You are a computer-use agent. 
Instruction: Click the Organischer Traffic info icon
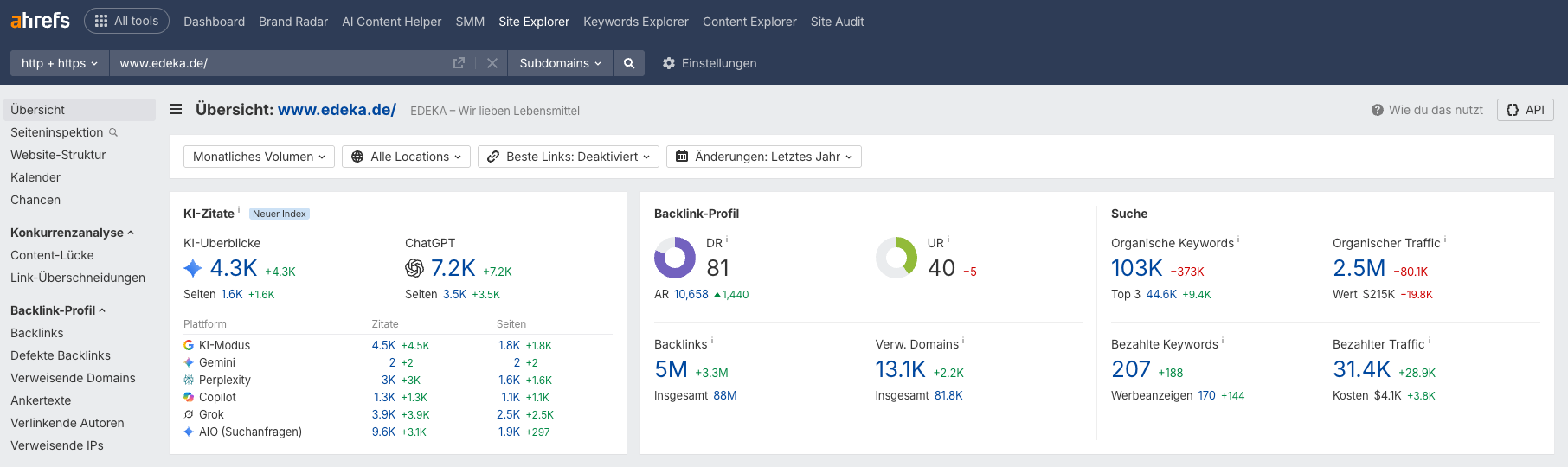[1445, 240]
